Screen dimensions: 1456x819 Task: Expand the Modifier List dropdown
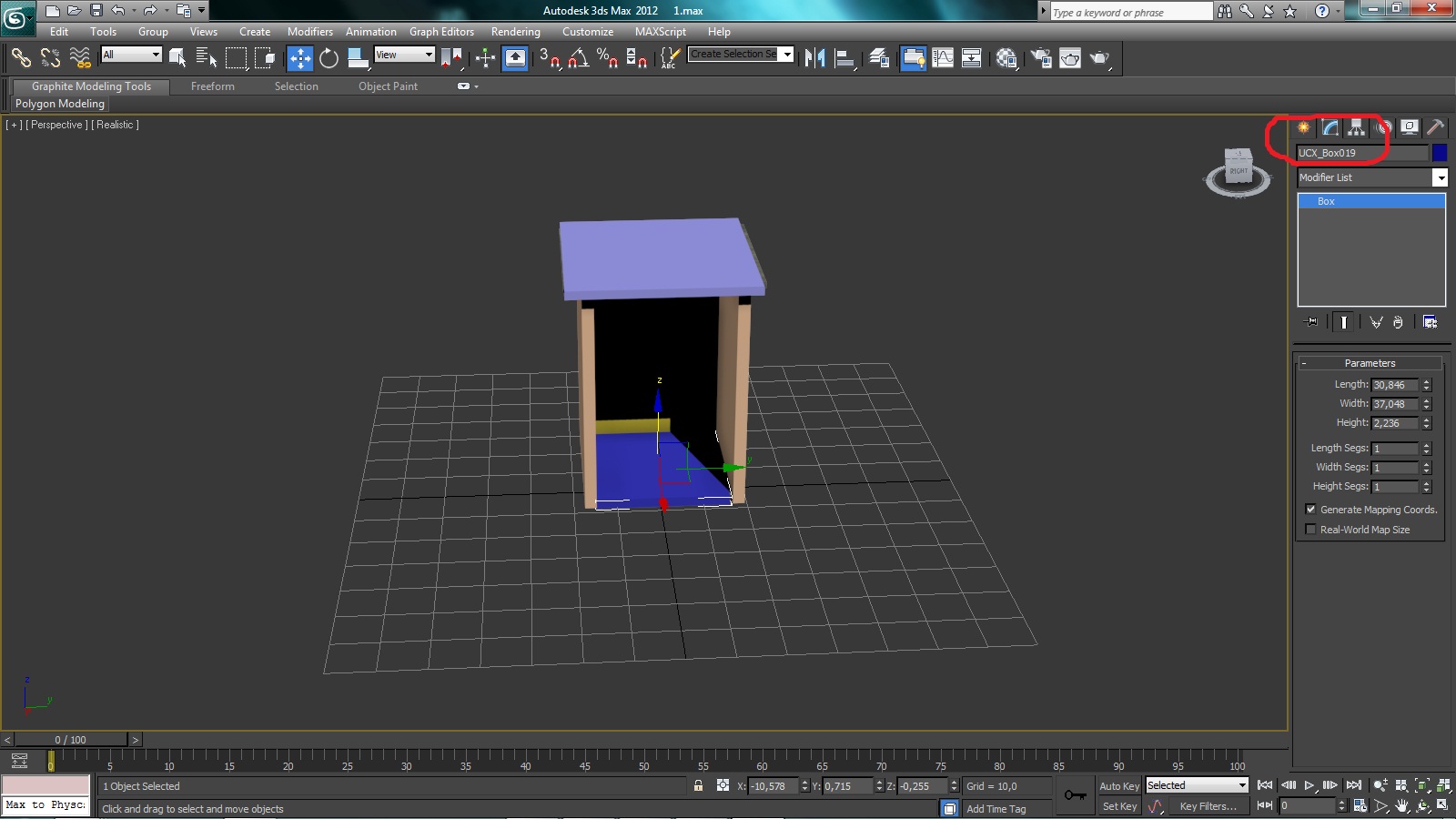click(x=1440, y=177)
